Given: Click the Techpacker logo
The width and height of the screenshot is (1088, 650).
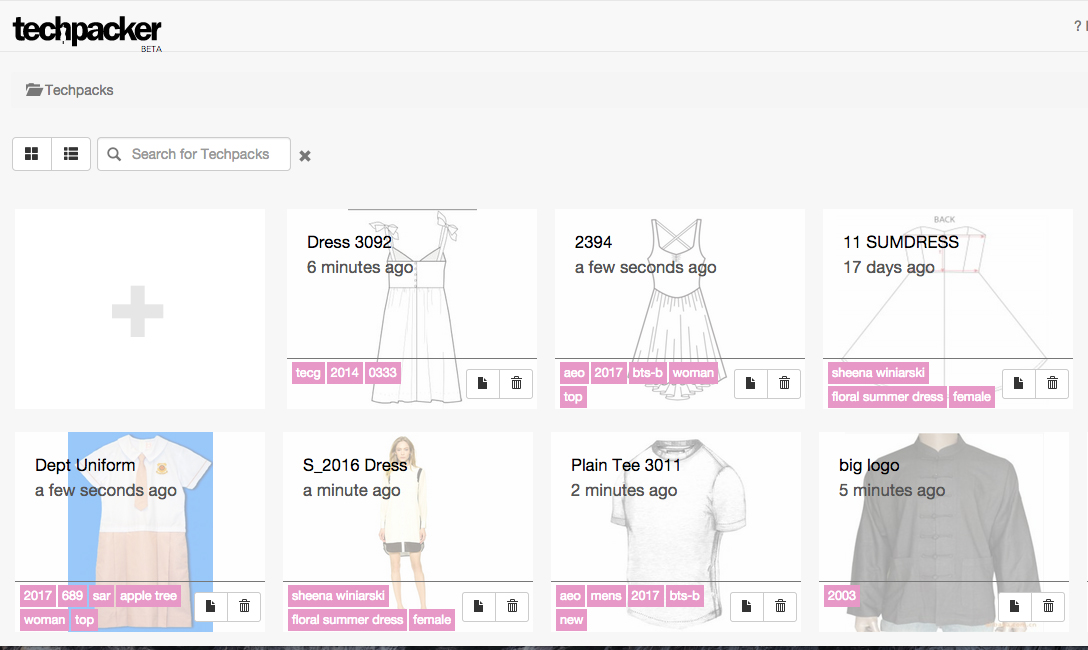Looking at the screenshot, I should tap(86, 30).
